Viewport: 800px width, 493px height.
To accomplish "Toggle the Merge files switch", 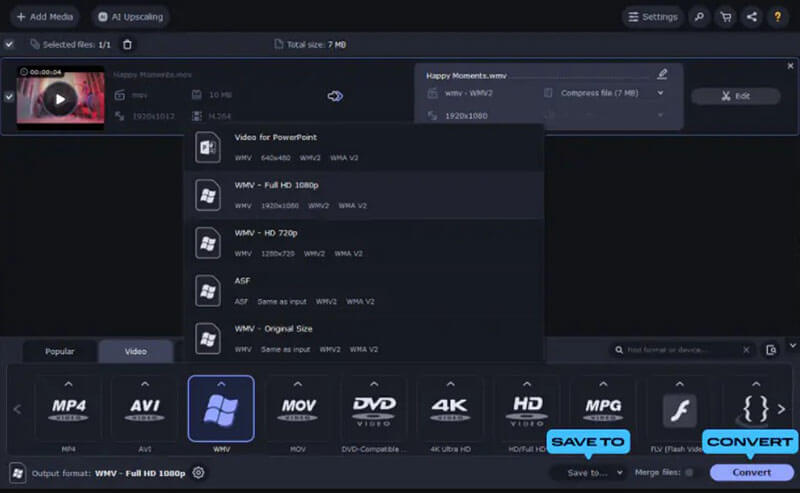I will coord(689,473).
